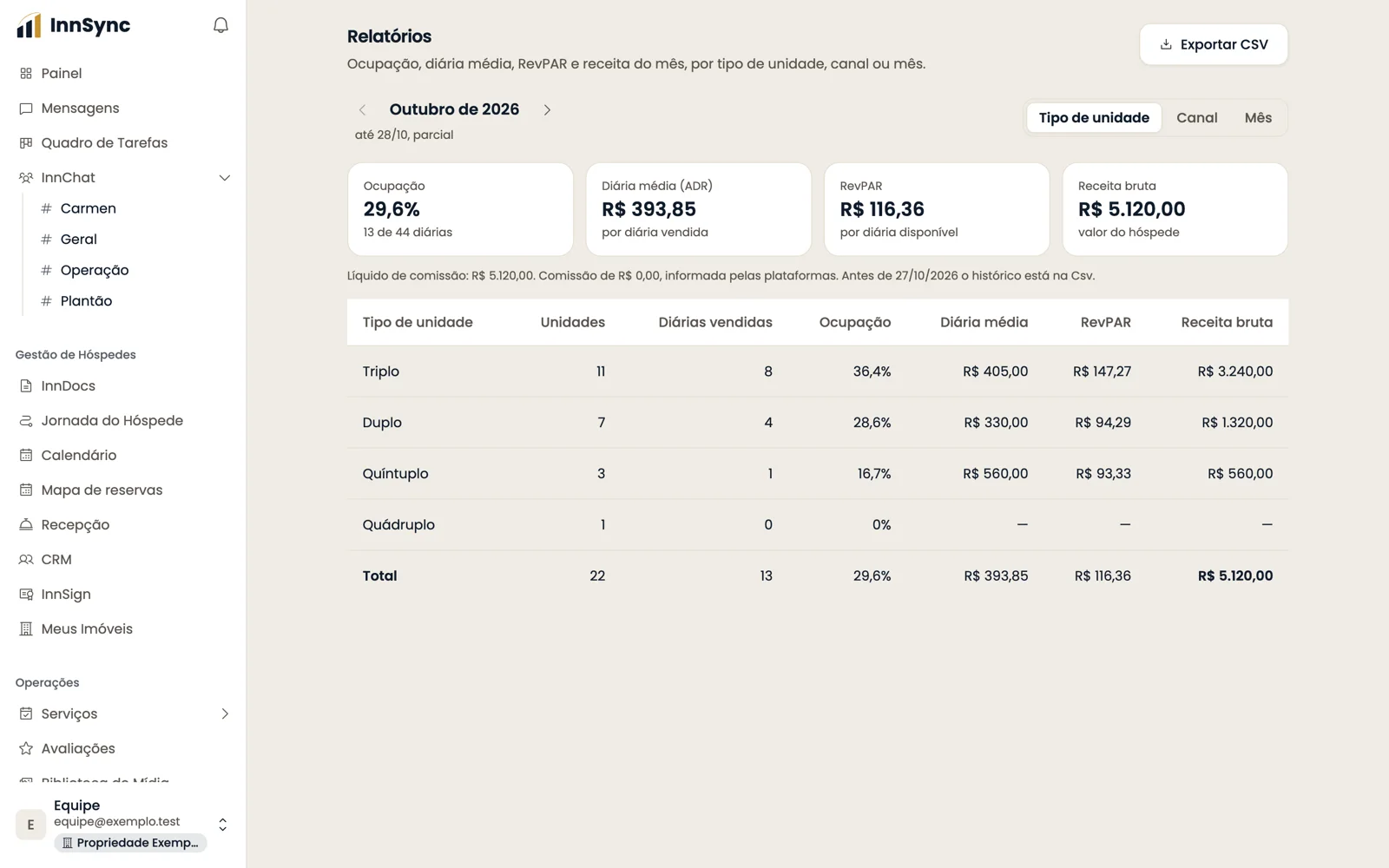This screenshot has height=868, width=1389.
Task: Open the Painel dashboard icon
Action: pos(26,74)
